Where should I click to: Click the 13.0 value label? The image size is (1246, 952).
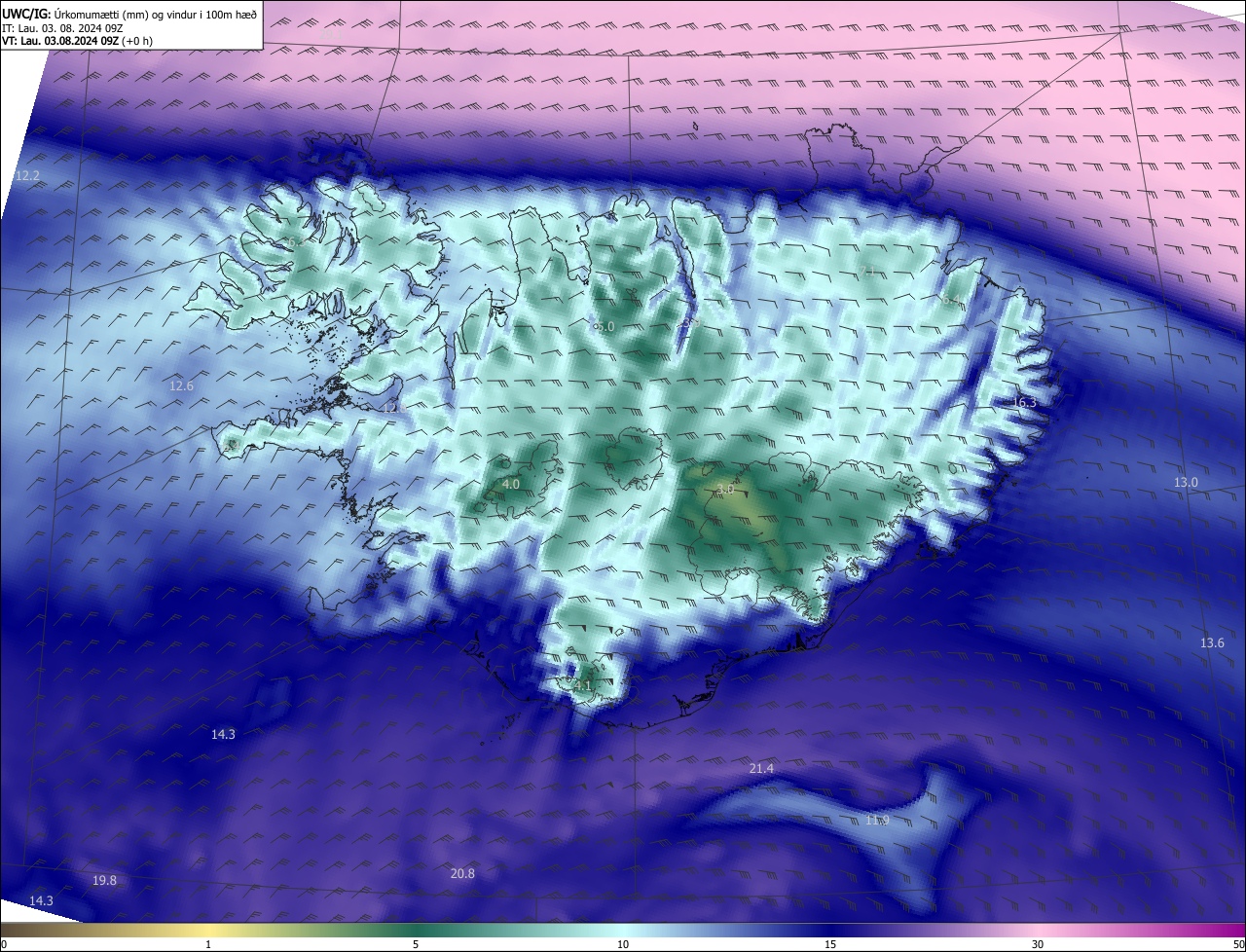pos(1186,483)
